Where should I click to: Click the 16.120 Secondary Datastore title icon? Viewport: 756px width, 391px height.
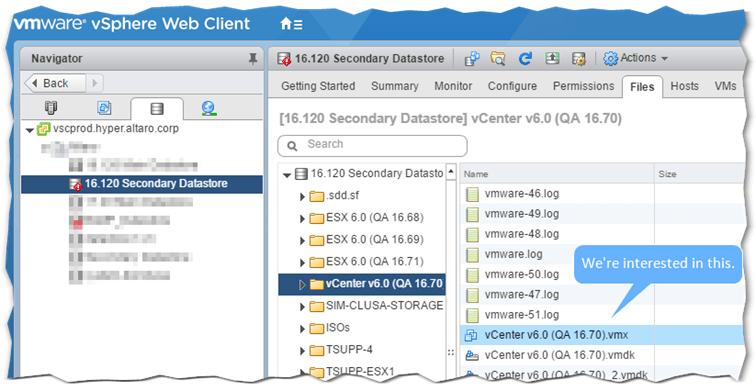click(284, 59)
